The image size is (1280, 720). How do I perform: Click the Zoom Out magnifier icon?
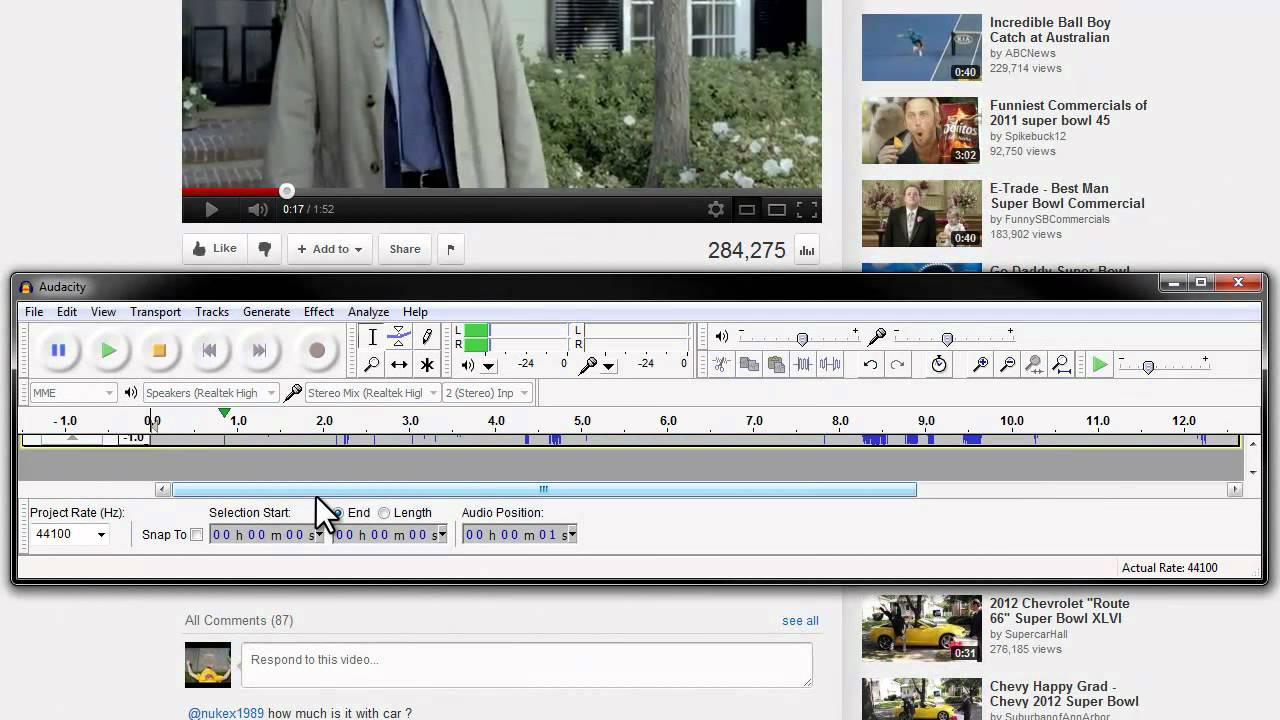pyautogui.click(x=1008, y=364)
